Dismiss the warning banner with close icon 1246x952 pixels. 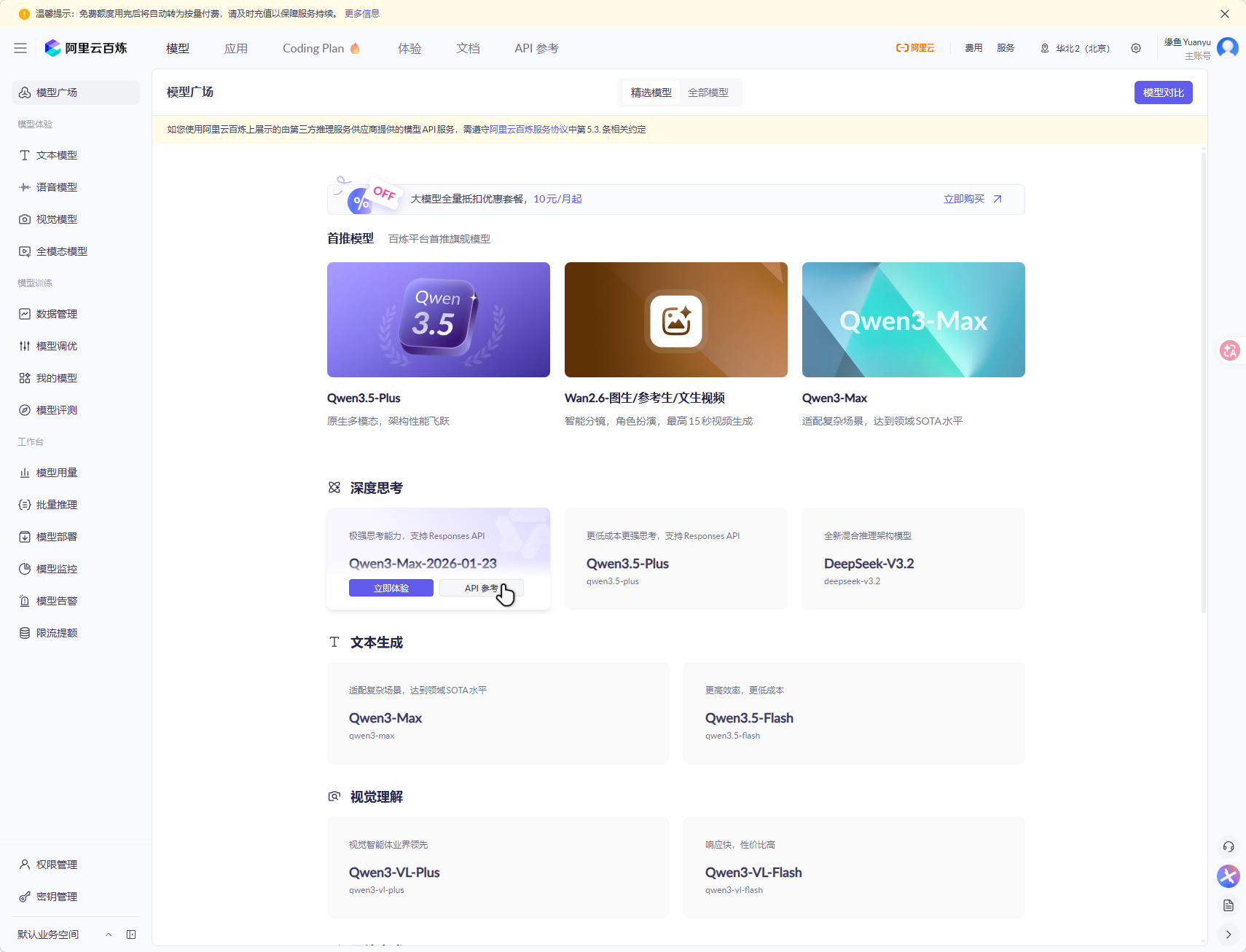point(1225,14)
